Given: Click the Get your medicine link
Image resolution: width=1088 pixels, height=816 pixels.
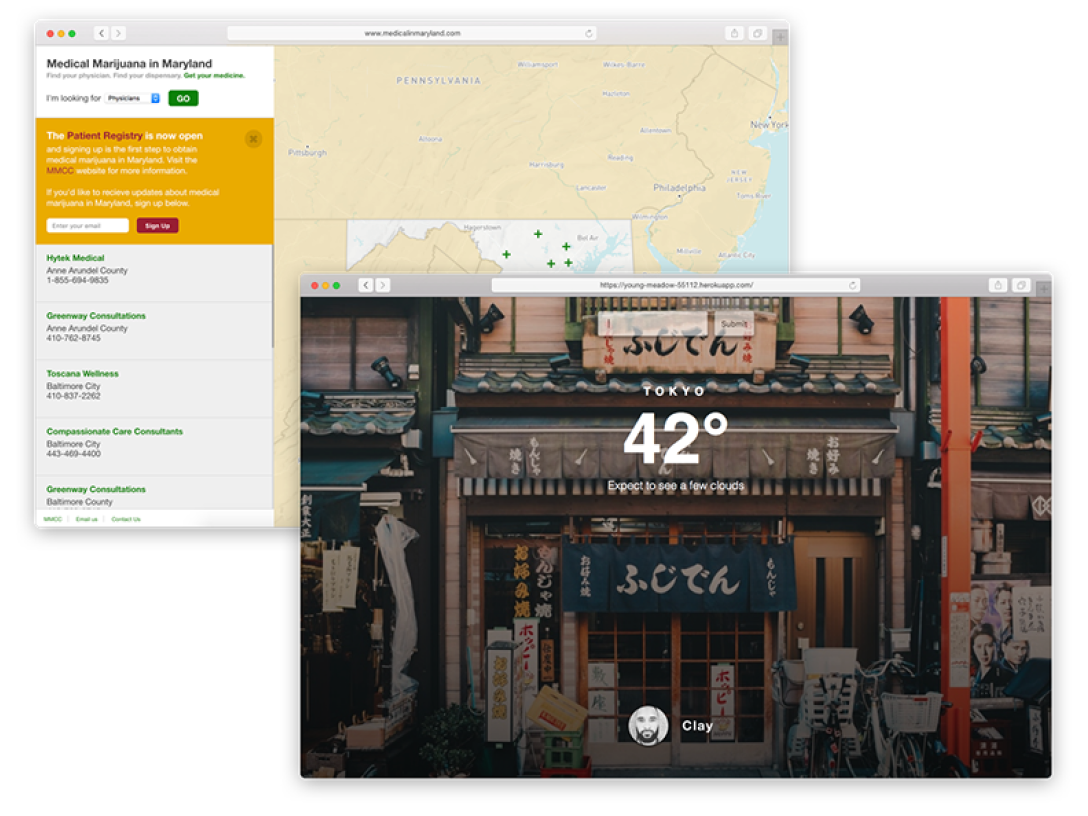Looking at the screenshot, I should coord(214,76).
